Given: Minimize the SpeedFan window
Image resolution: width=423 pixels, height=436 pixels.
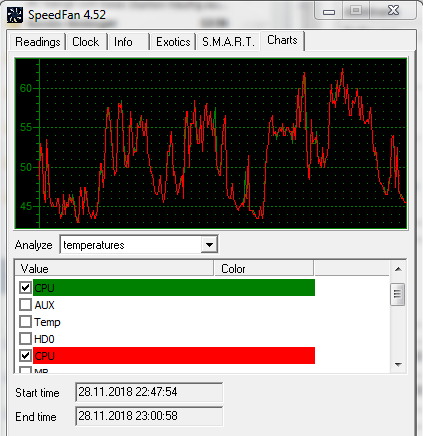Looking at the screenshot, I should (x=329, y=12).
